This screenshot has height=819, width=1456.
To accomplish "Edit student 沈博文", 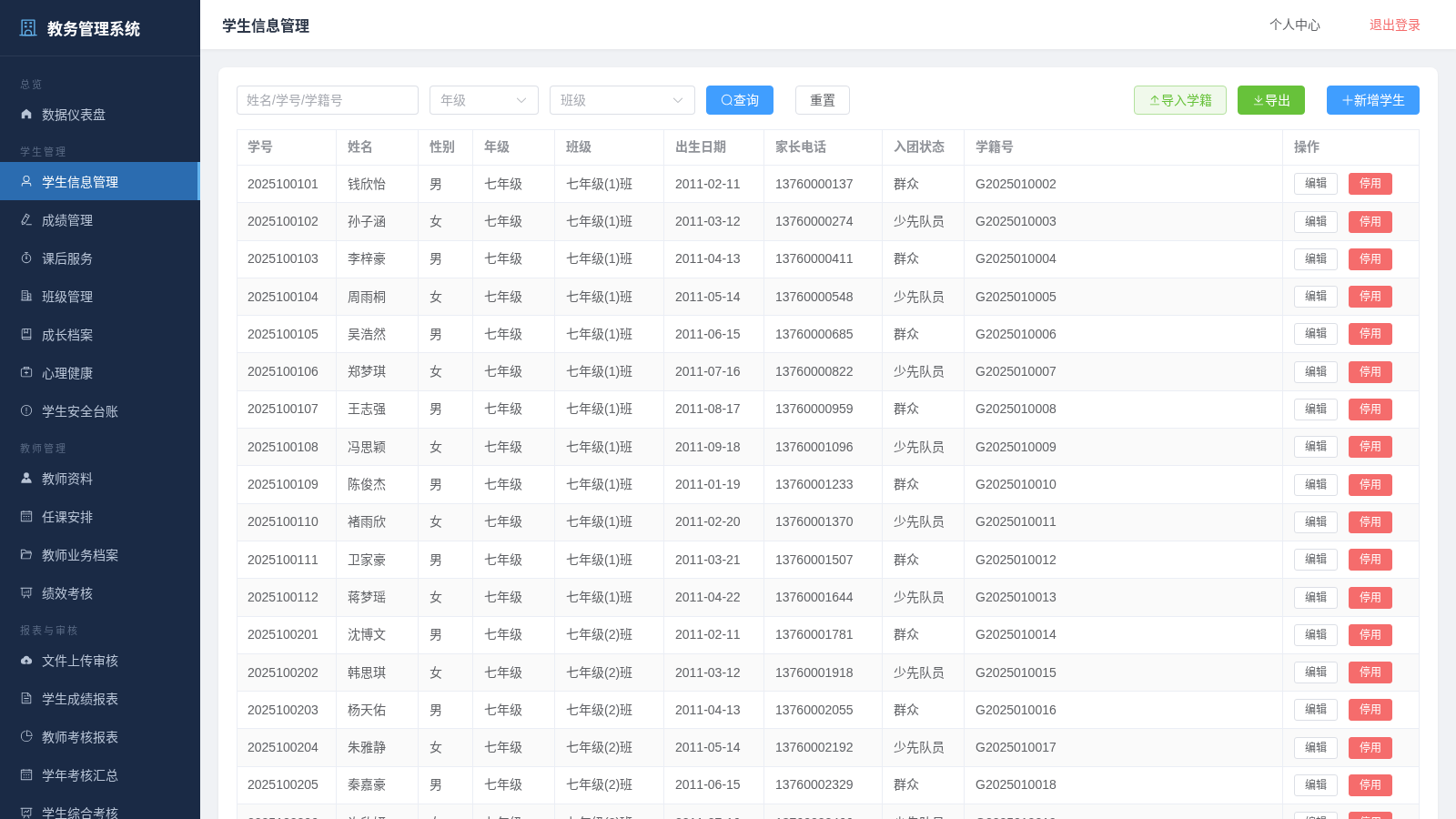I will [1316, 634].
